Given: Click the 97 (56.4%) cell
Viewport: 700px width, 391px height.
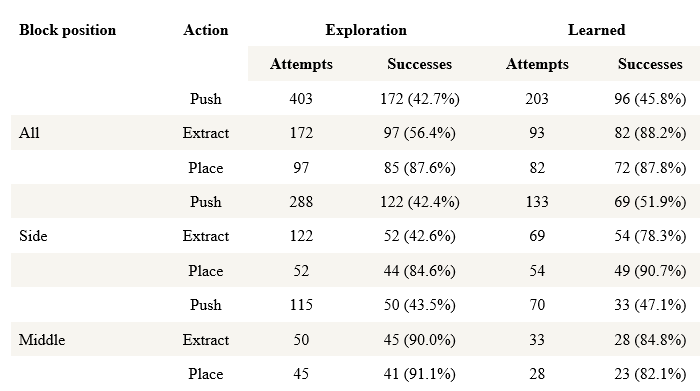Looking at the screenshot, I should [420, 133].
